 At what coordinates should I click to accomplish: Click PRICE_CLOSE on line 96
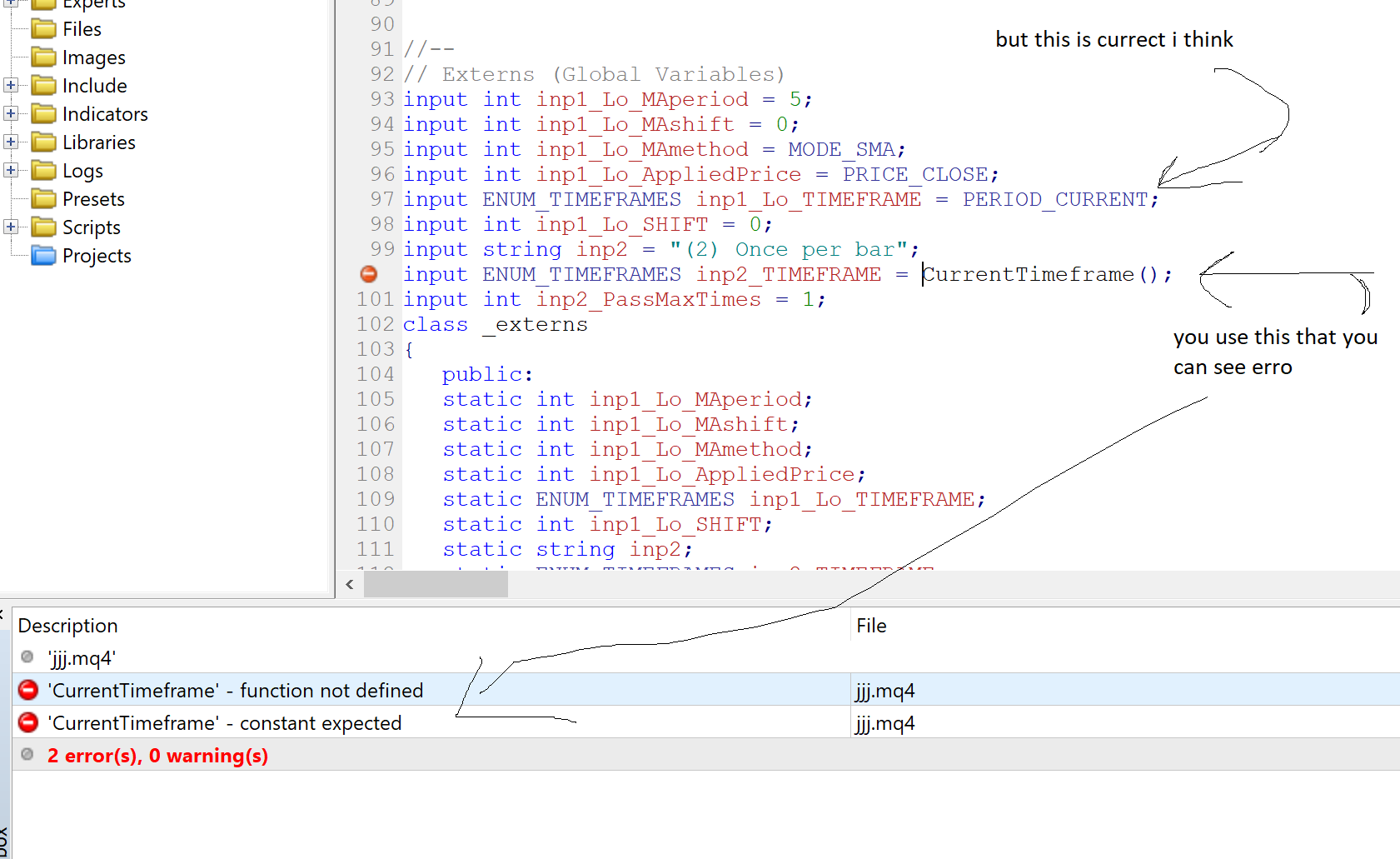click(x=915, y=174)
